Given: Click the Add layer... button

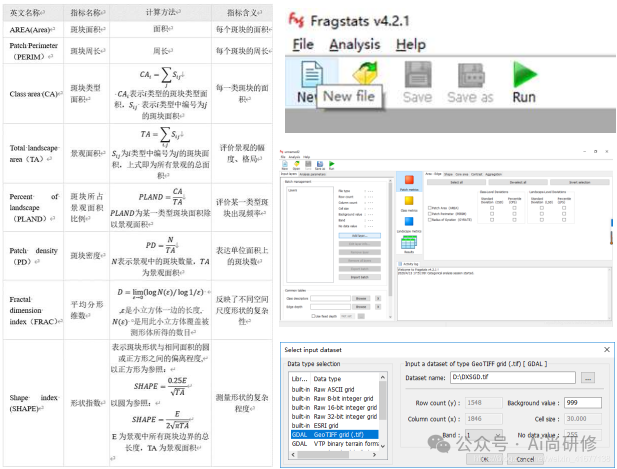Looking at the screenshot, I should [360, 236].
